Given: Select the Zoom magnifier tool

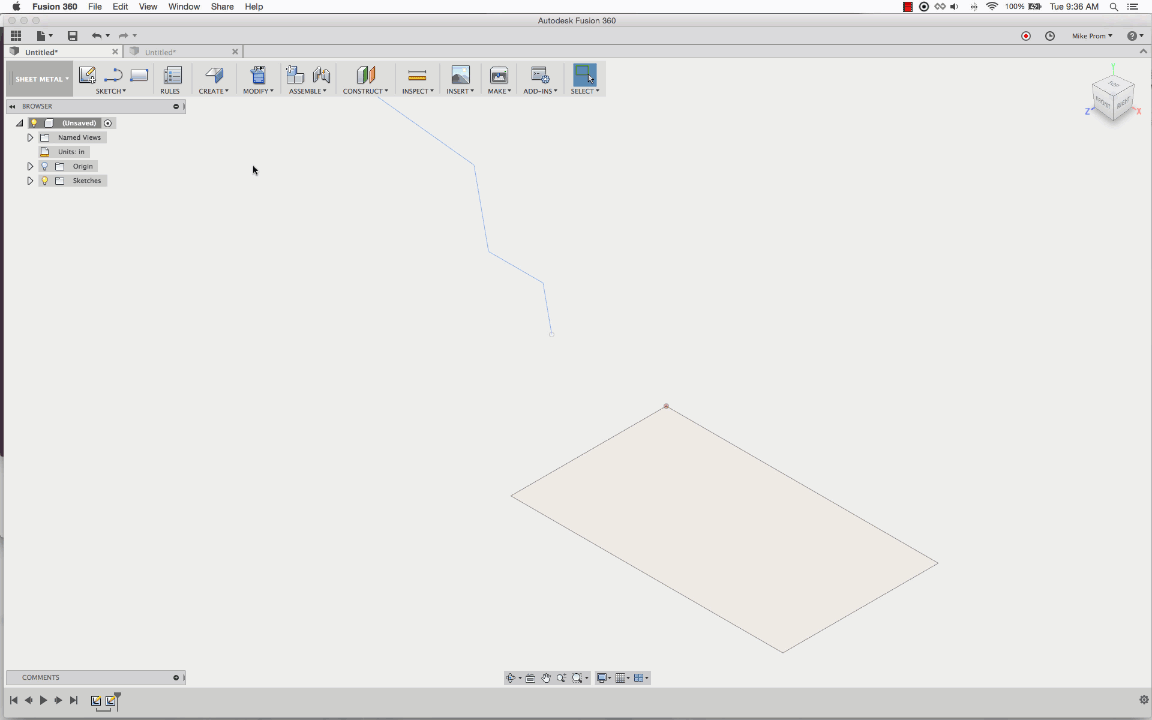Looking at the screenshot, I should click(x=561, y=678).
